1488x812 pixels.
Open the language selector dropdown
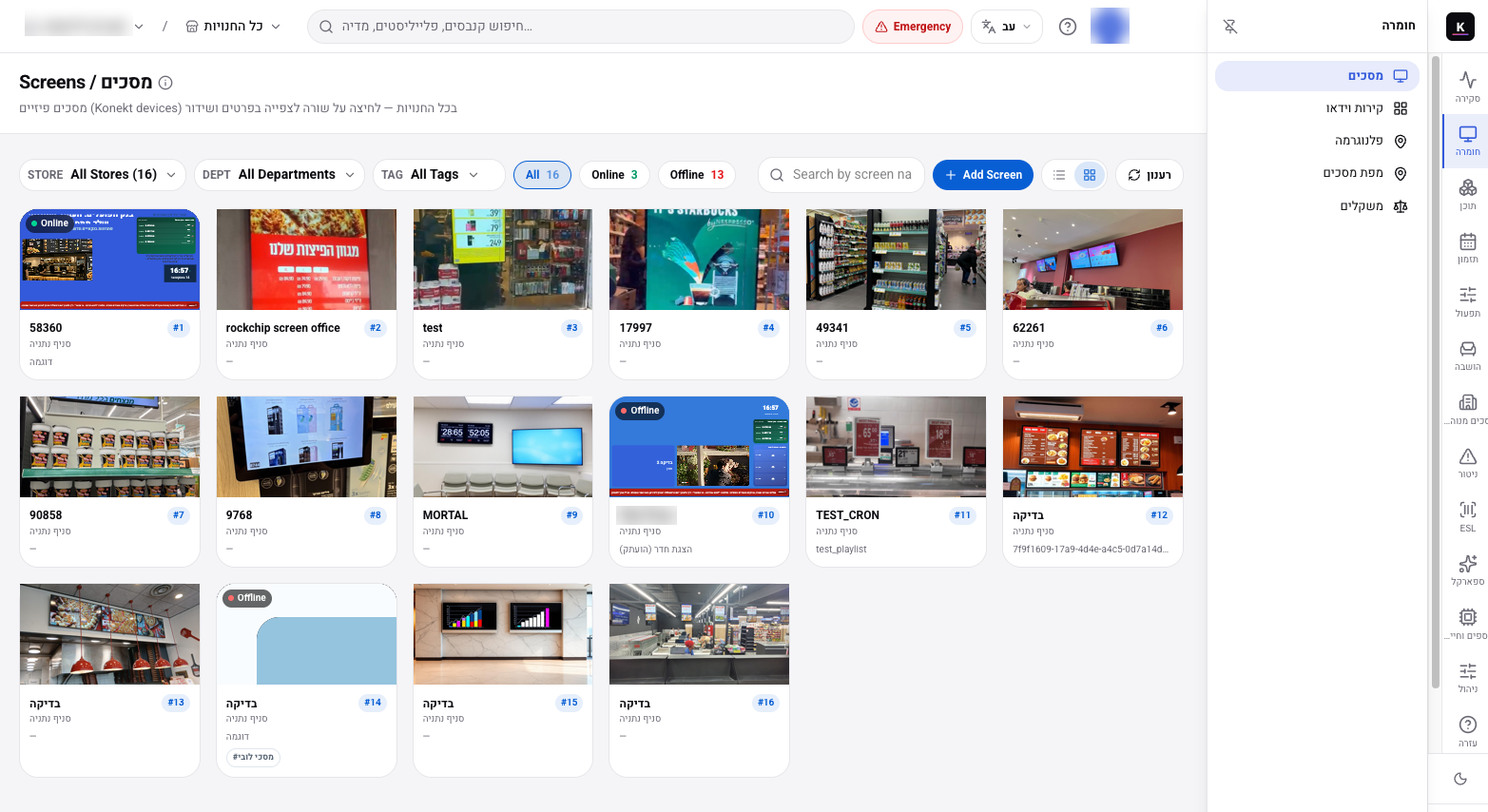tap(1007, 27)
